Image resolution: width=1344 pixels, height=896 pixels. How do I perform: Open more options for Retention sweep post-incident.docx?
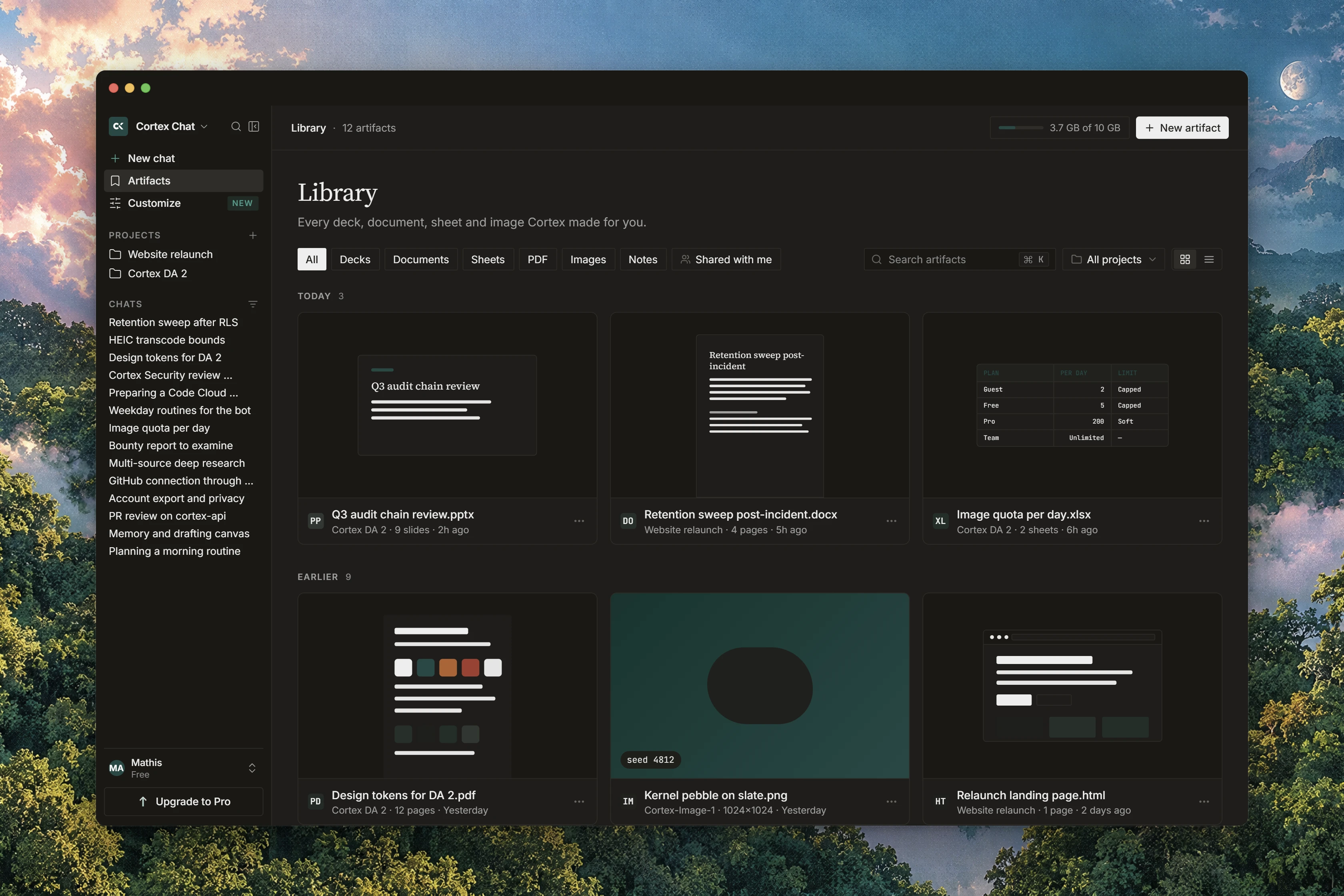click(892, 521)
